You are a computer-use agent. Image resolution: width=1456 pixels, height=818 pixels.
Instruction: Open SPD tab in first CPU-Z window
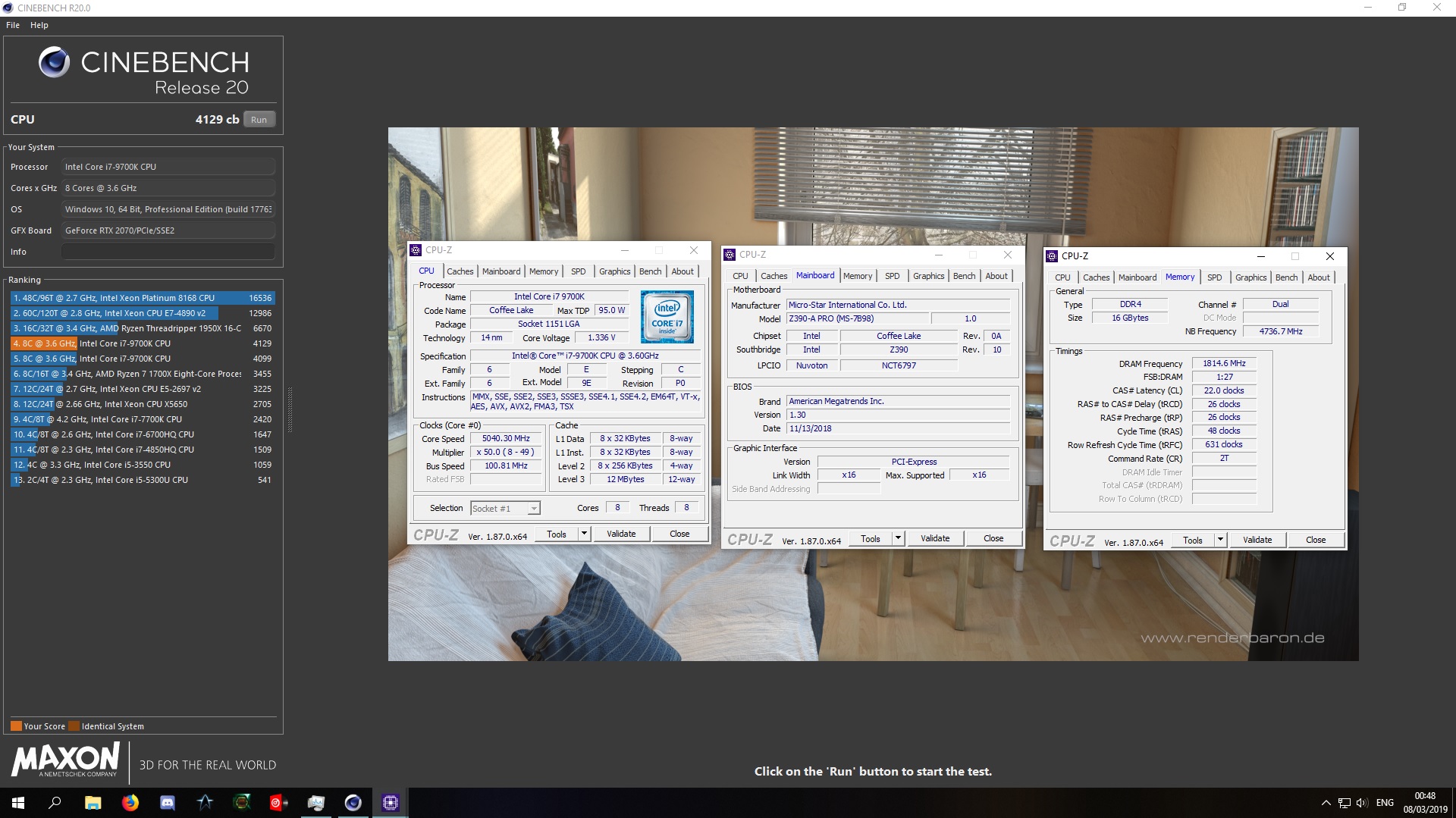[579, 271]
